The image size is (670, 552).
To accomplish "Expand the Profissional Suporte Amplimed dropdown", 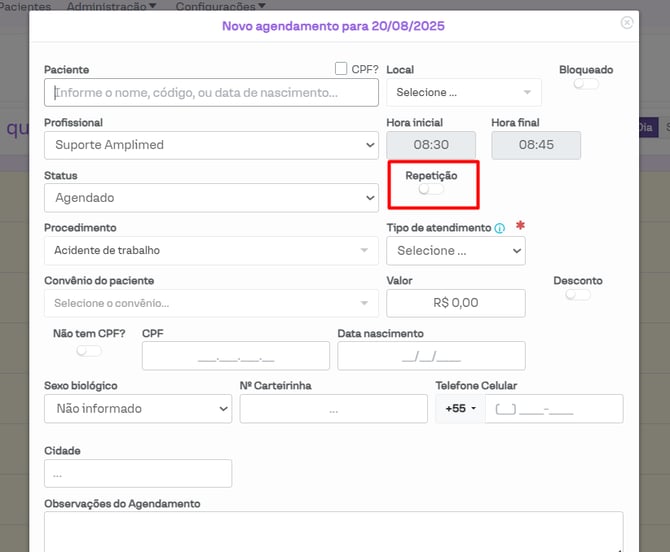I will point(211,145).
